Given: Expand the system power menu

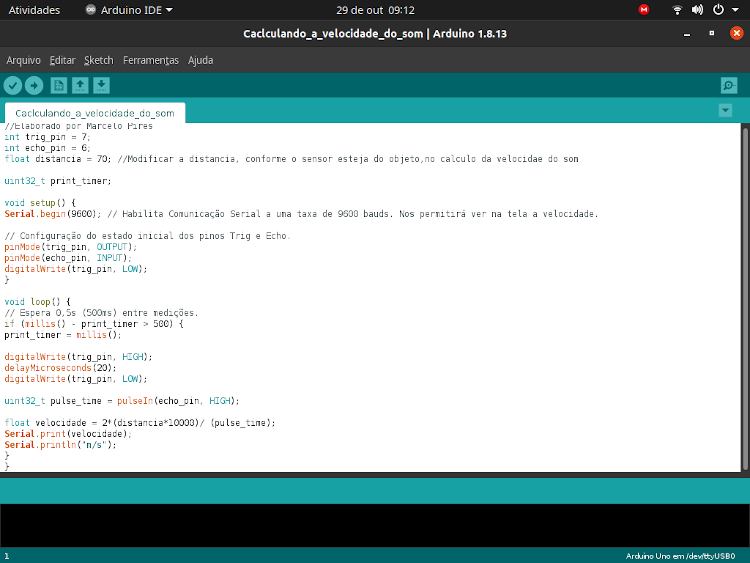Looking at the screenshot, I should click(720, 10).
